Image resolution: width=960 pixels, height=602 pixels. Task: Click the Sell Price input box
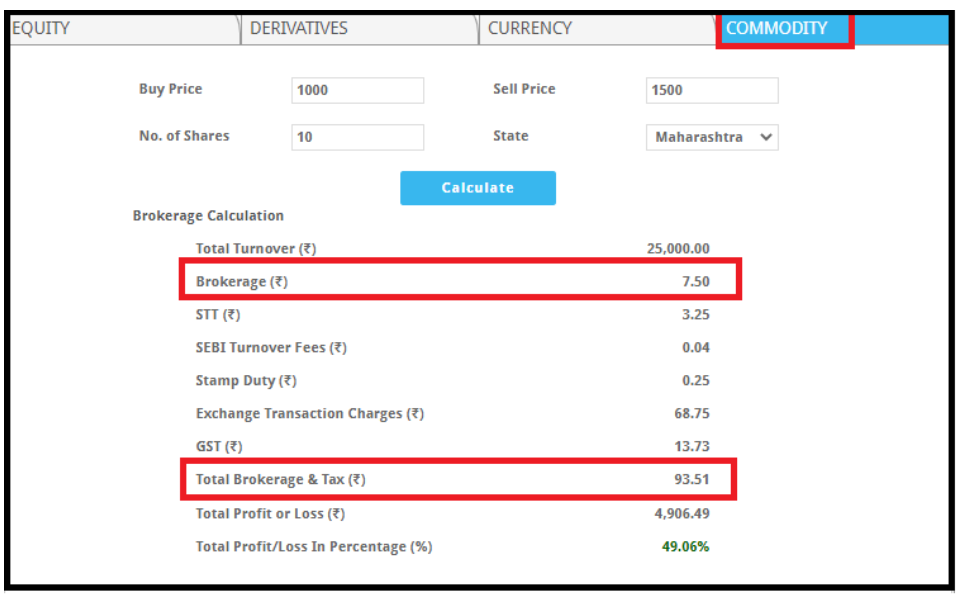[x=711, y=90]
